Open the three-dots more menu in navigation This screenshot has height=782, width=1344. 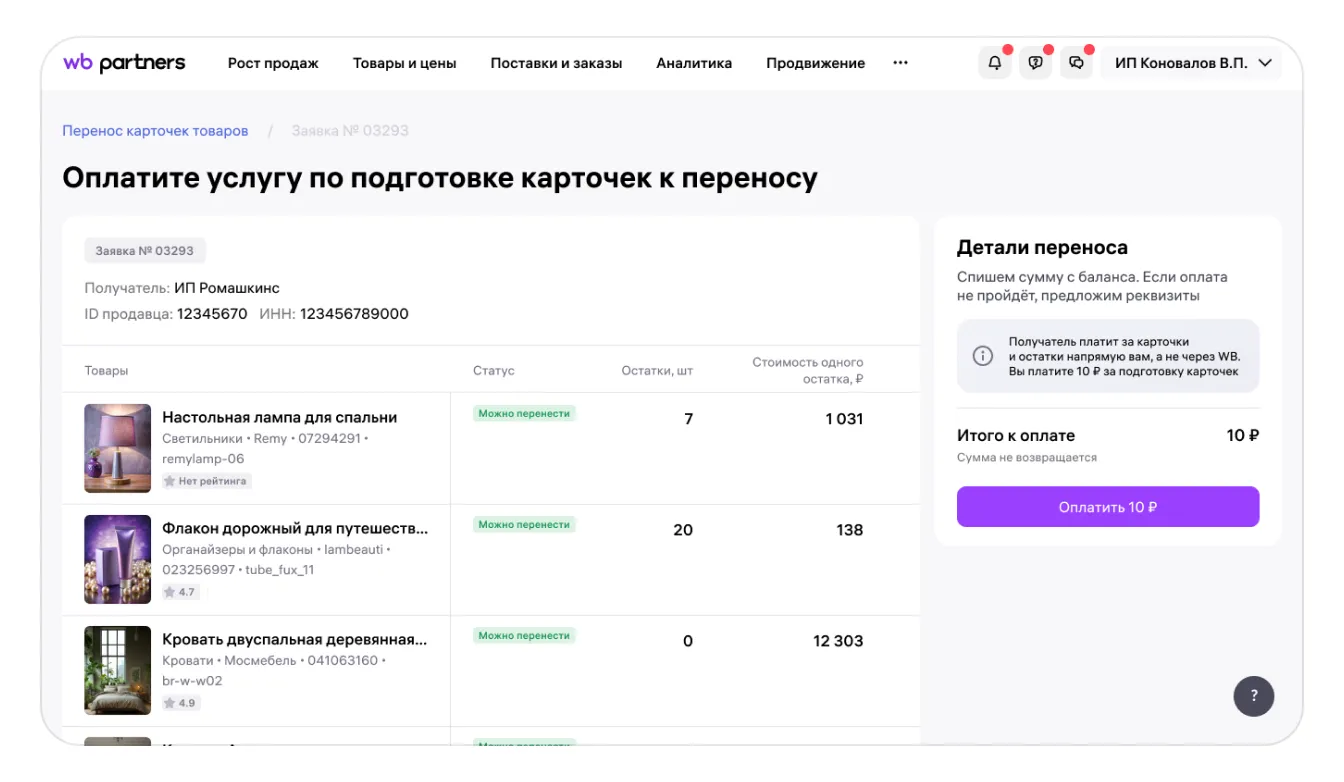point(900,63)
